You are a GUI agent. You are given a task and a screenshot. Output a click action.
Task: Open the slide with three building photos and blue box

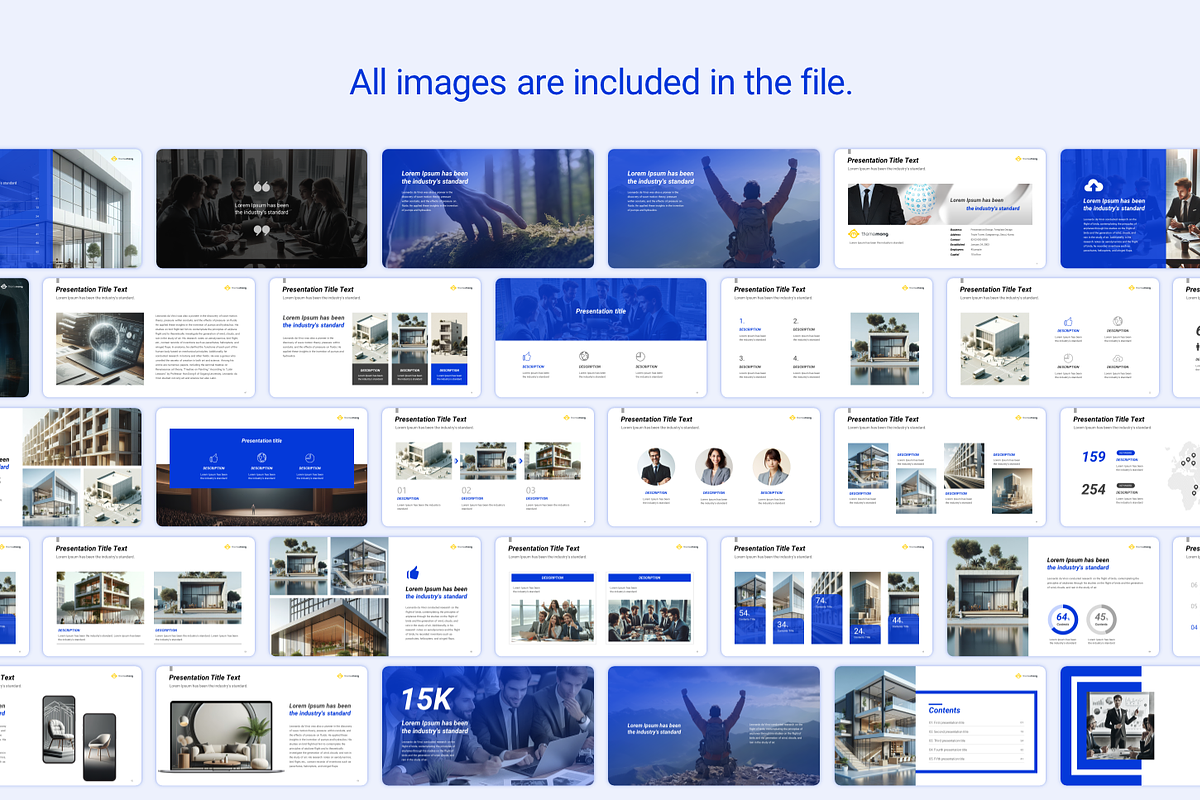point(375,338)
